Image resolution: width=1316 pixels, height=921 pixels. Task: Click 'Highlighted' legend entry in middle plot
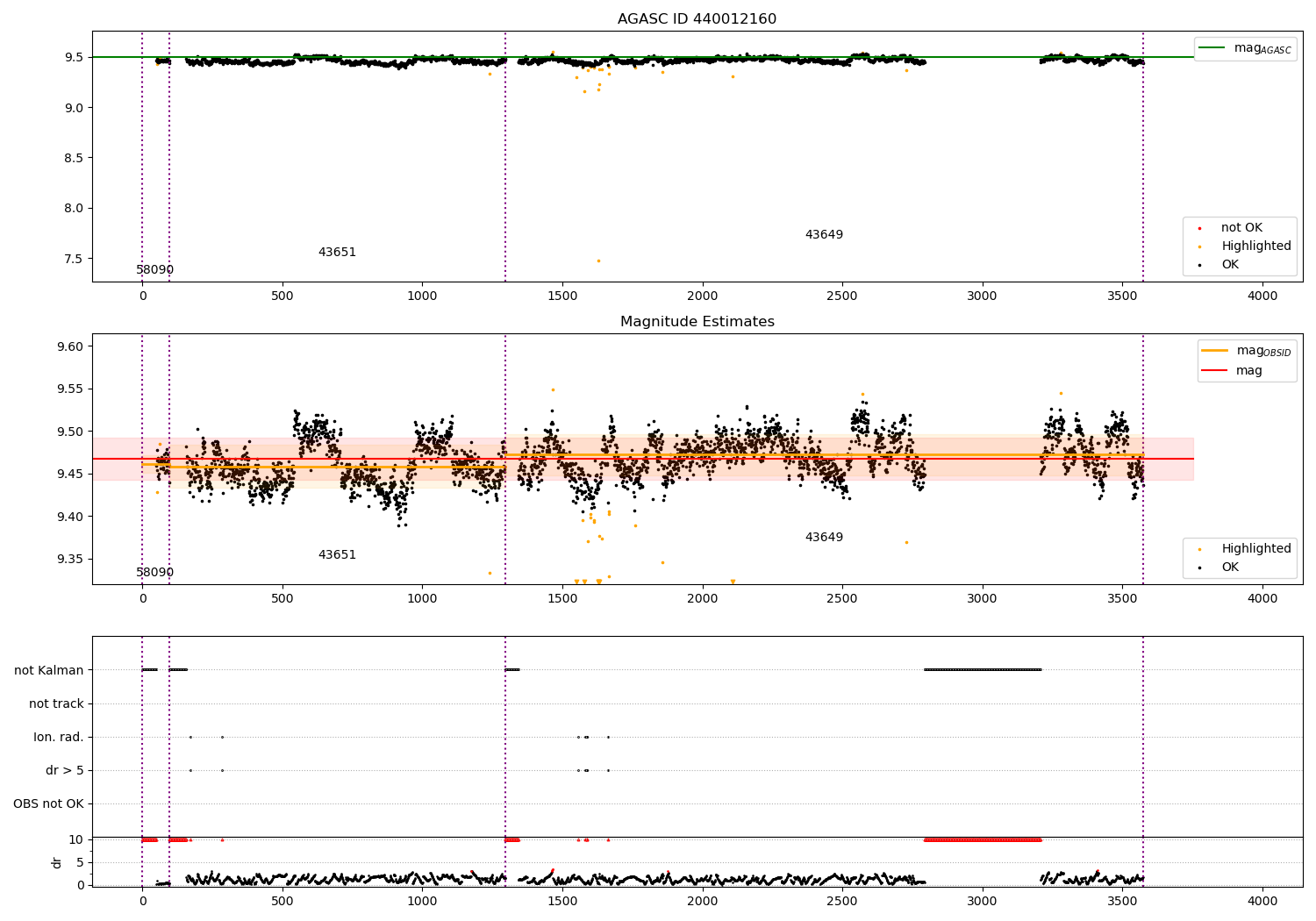[1246, 549]
